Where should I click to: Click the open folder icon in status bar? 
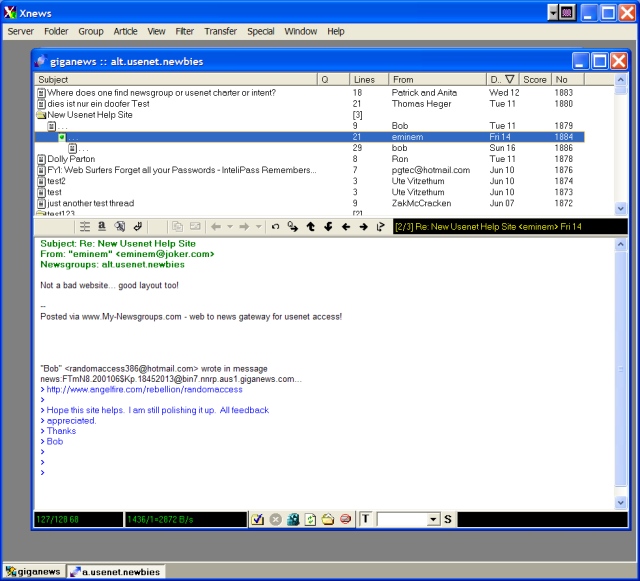327,519
